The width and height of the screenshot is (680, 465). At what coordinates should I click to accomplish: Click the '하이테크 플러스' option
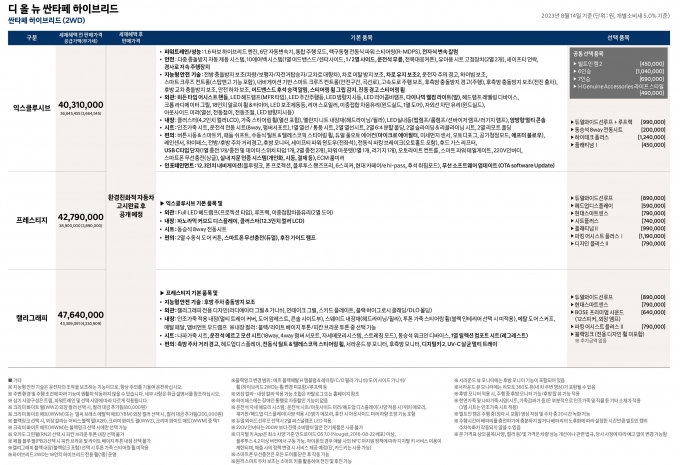pyautogui.click(x=589, y=137)
